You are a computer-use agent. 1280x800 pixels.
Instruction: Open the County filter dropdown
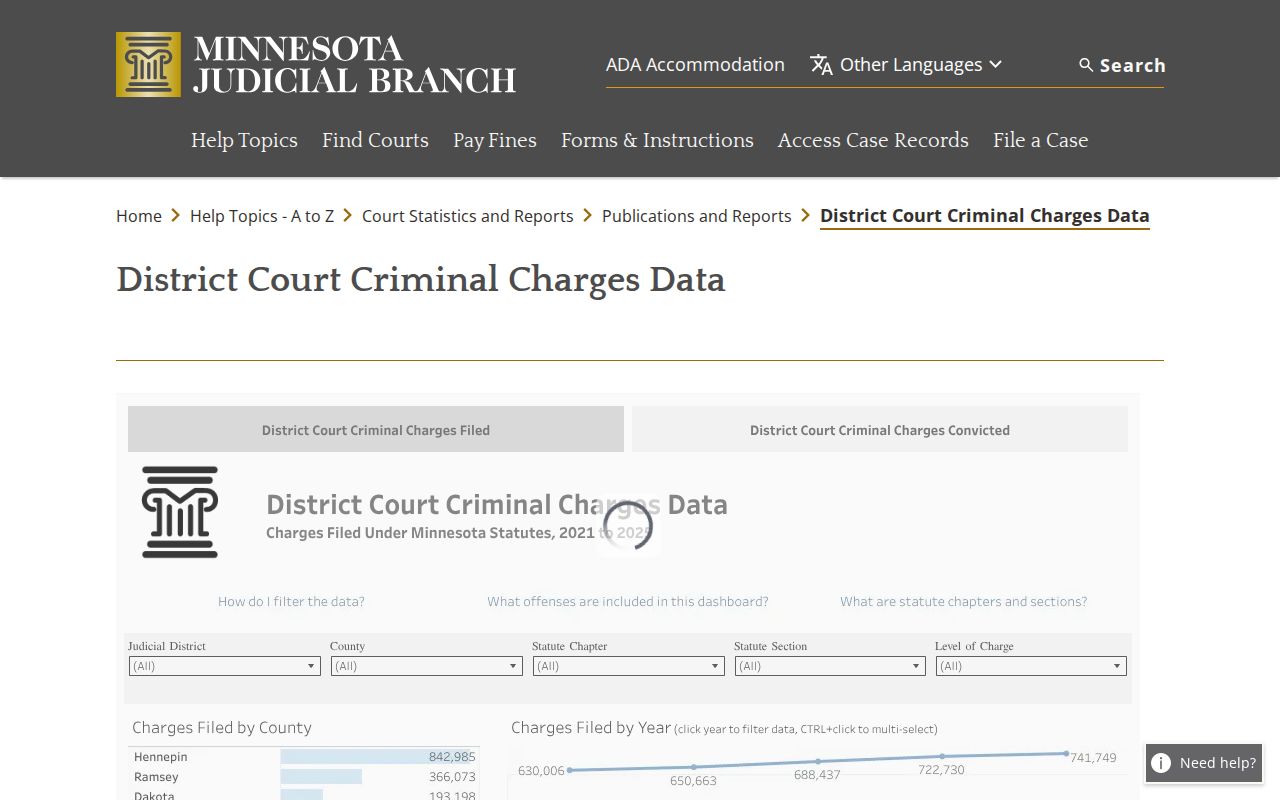tap(426, 666)
